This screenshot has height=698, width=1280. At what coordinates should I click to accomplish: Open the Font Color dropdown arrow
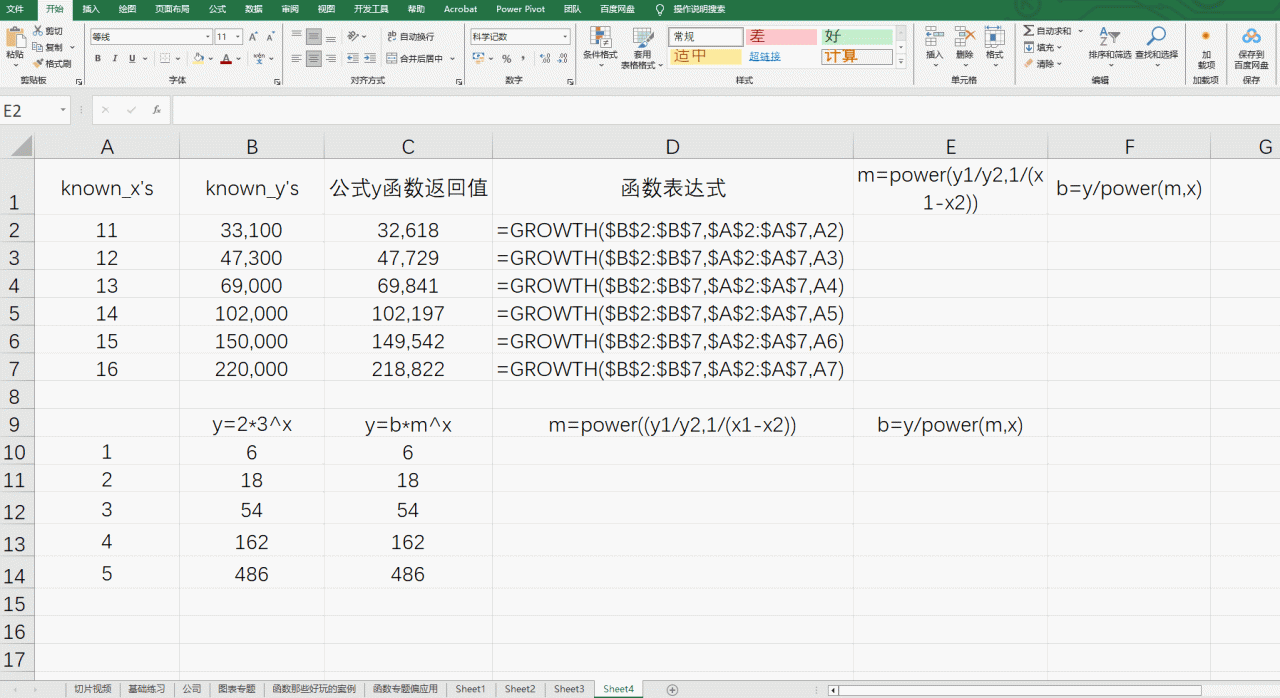239,59
